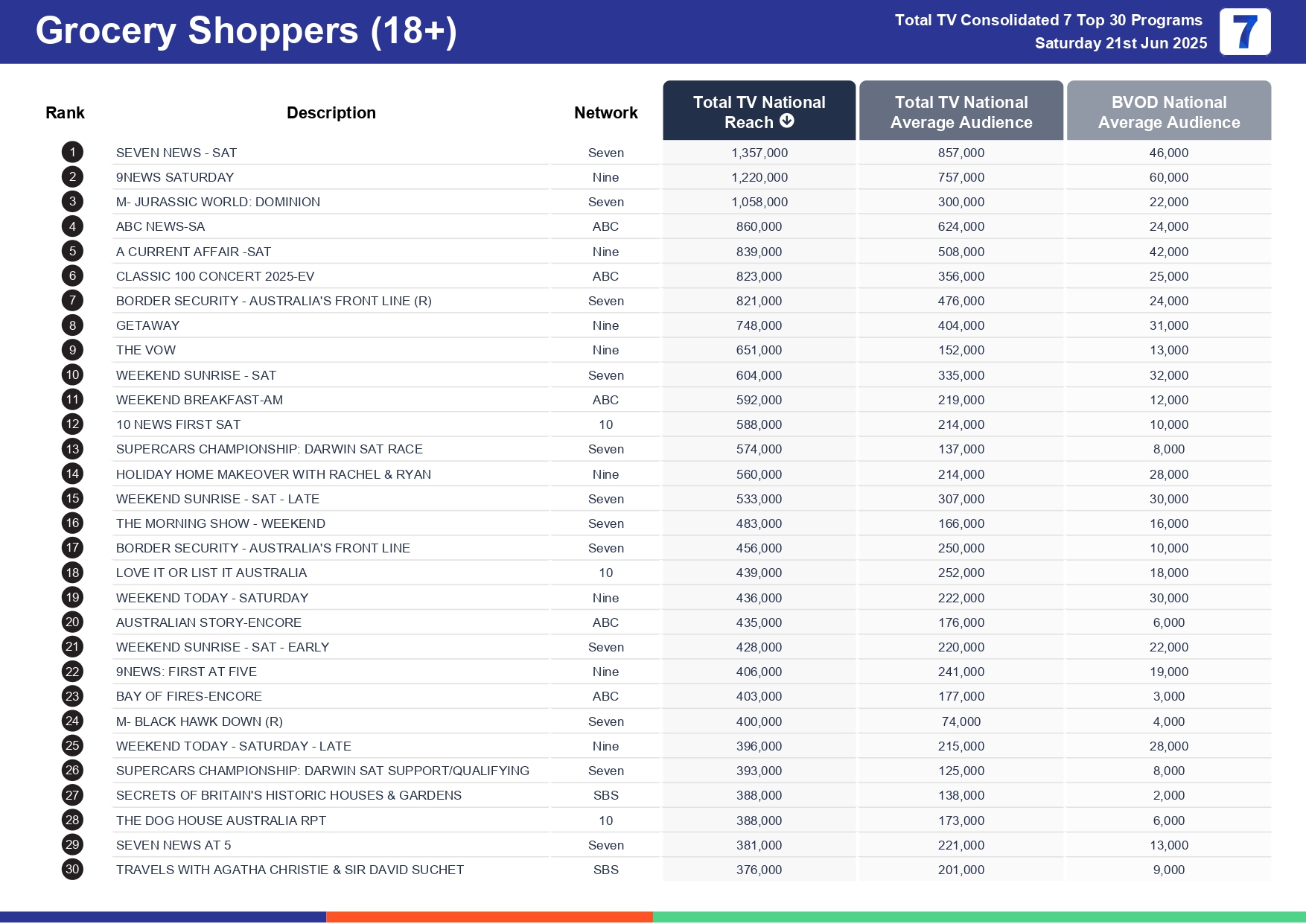Select the Total TV National Reach tab
Screen dimensions: 1306x924
758,111
